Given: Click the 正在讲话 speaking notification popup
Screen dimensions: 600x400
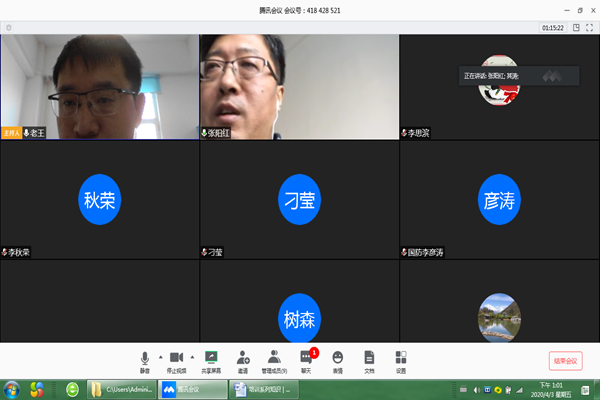Looking at the screenshot, I should tap(519, 76).
